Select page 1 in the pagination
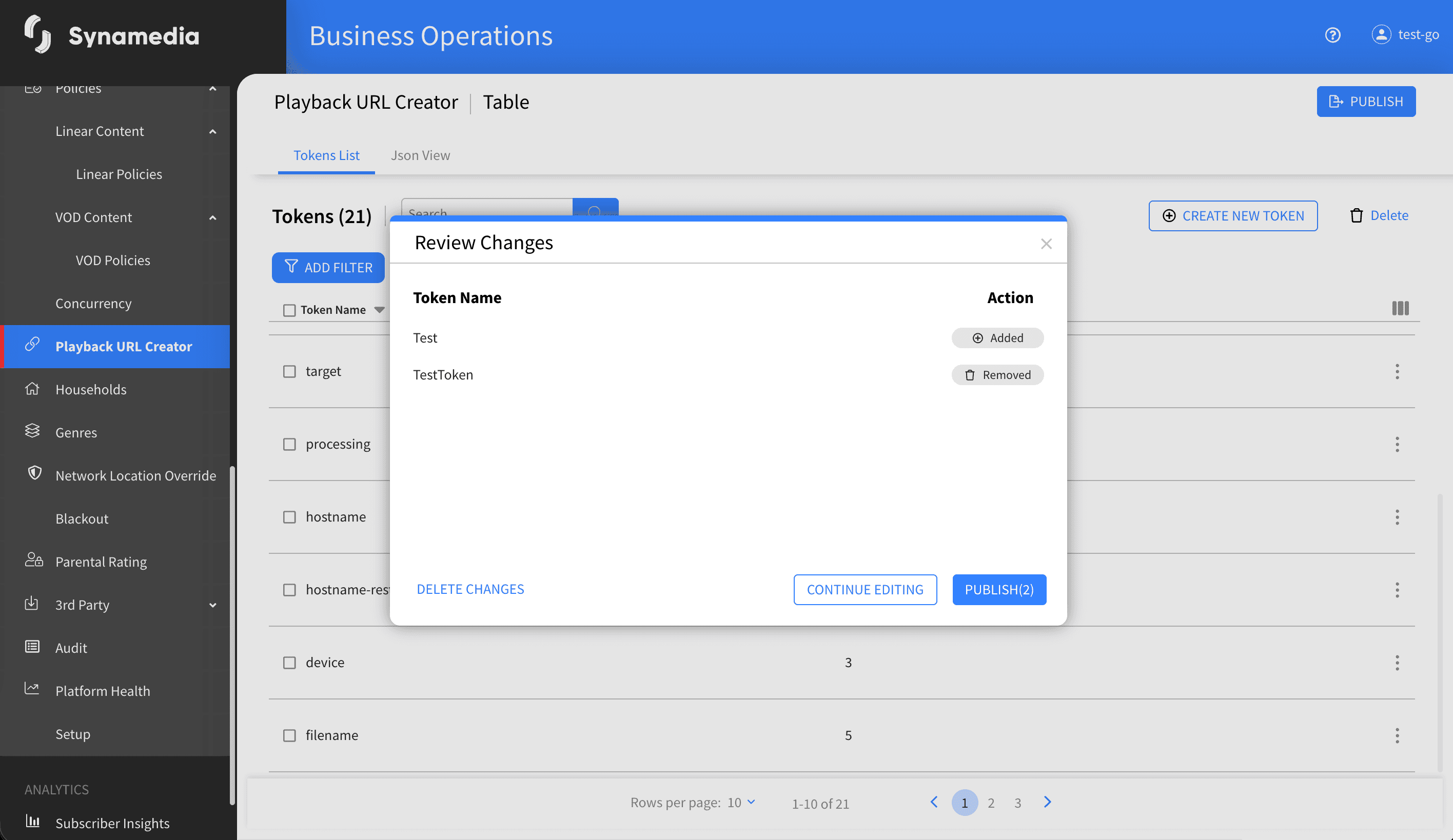1453x840 pixels. [965, 803]
